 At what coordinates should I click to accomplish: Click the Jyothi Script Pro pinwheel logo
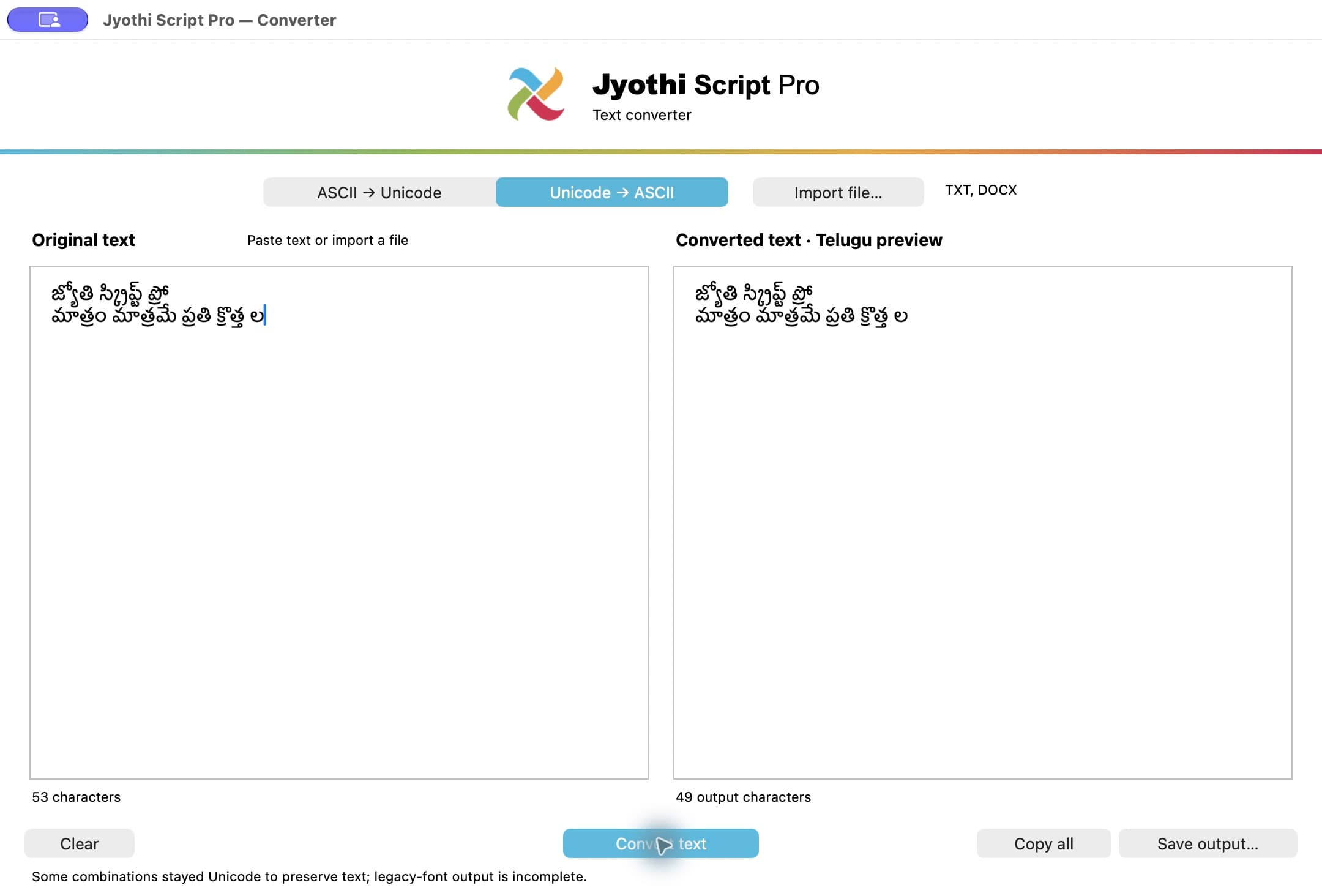pos(536,94)
